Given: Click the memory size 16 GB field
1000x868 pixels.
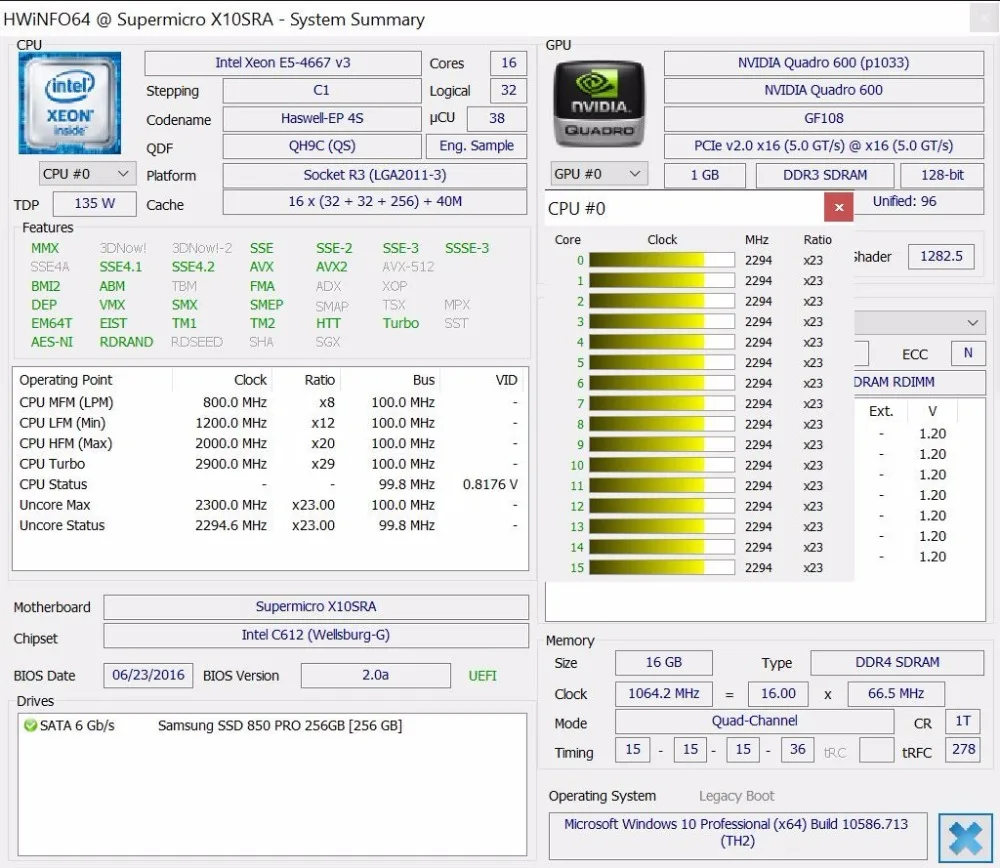Looking at the screenshot, I should pyautogui.click(x=664, y=663).
